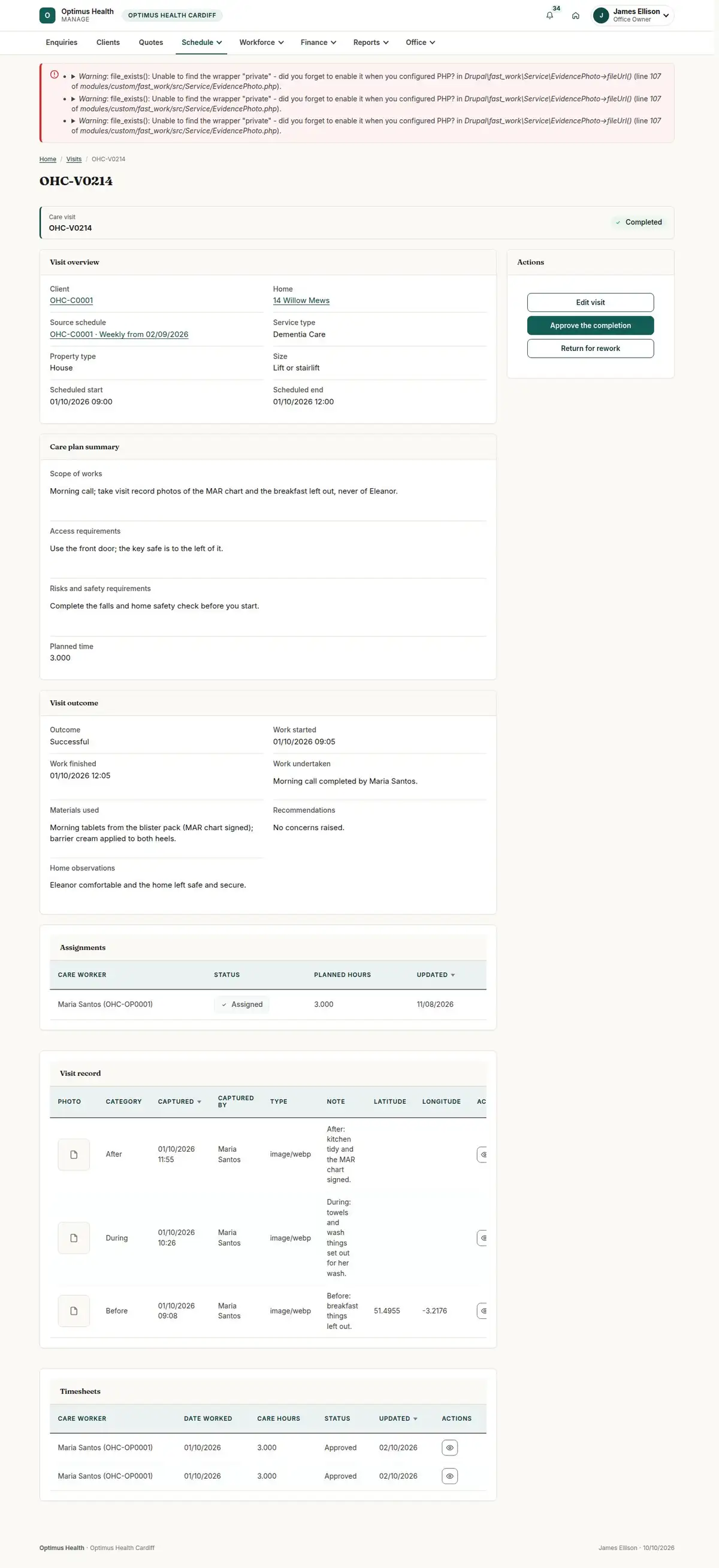Click the latitude value 51.4955
The height and width of the screenshot is (1568, 719).
[386, 1311]
